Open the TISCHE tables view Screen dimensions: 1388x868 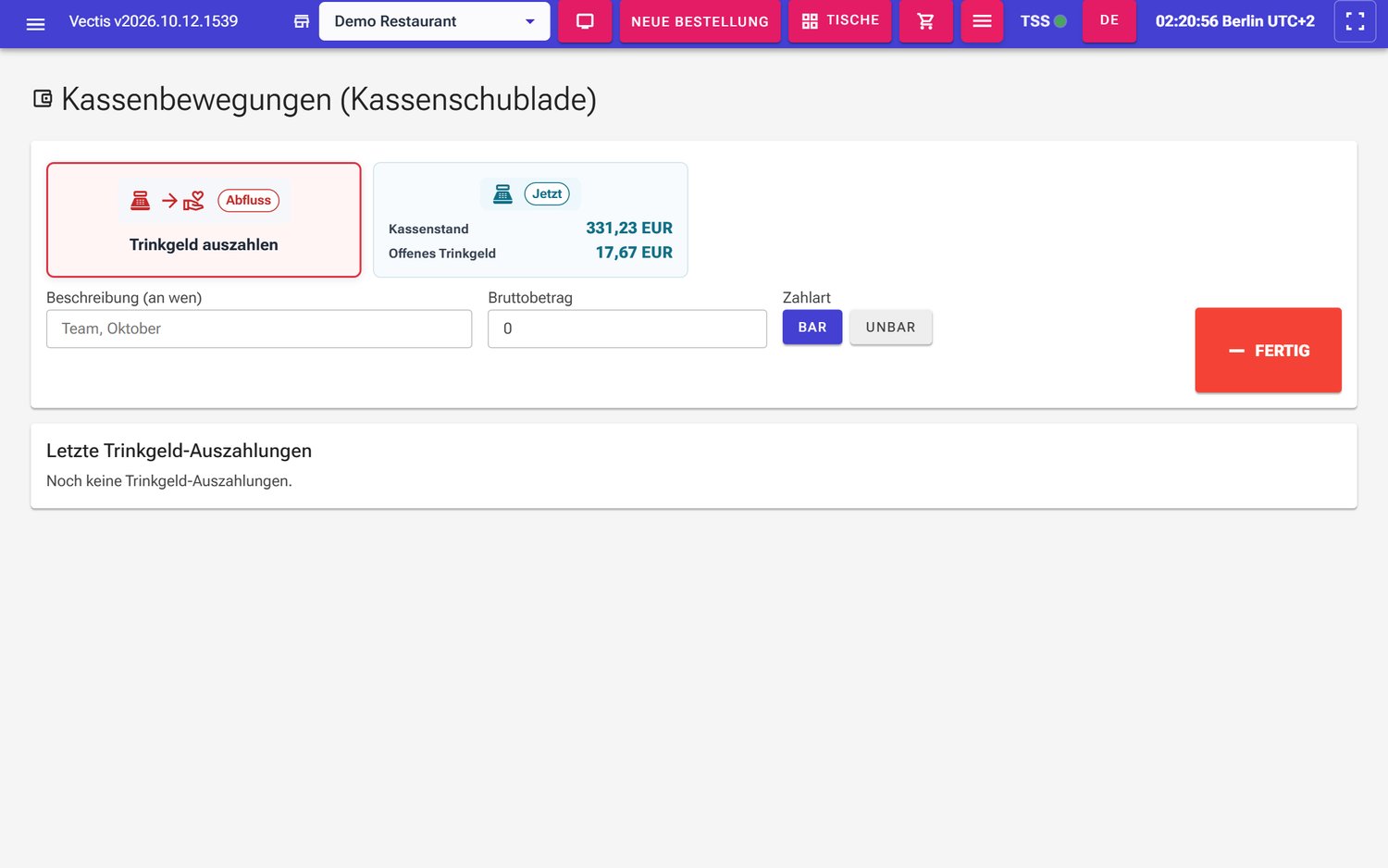tap(839, 20)
